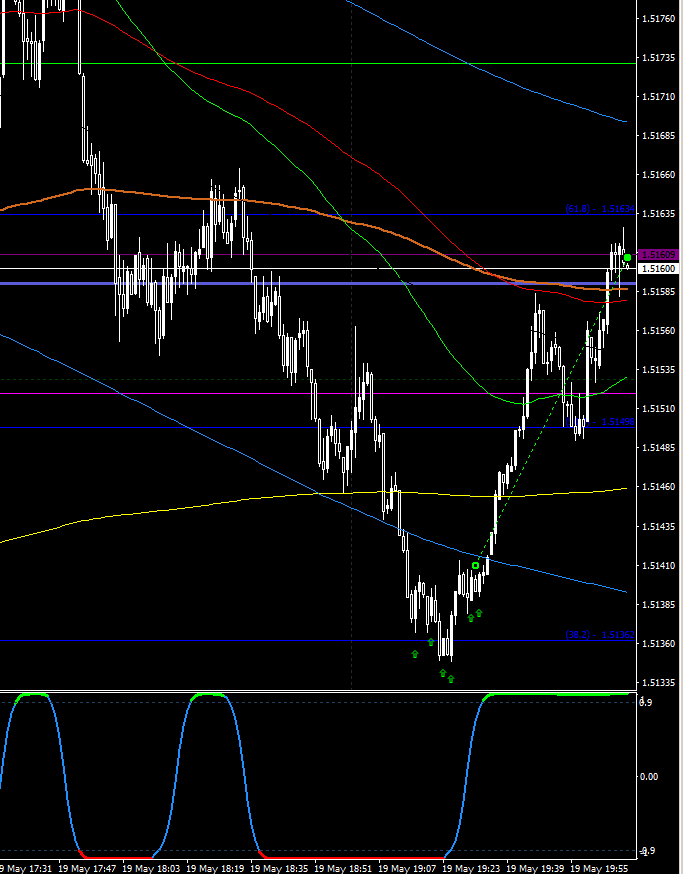The width and height of the screenshot is (684, 874).
Task: Click the 1.51685 price axis label
Action: pyautogui.click(x=658, y=136)
